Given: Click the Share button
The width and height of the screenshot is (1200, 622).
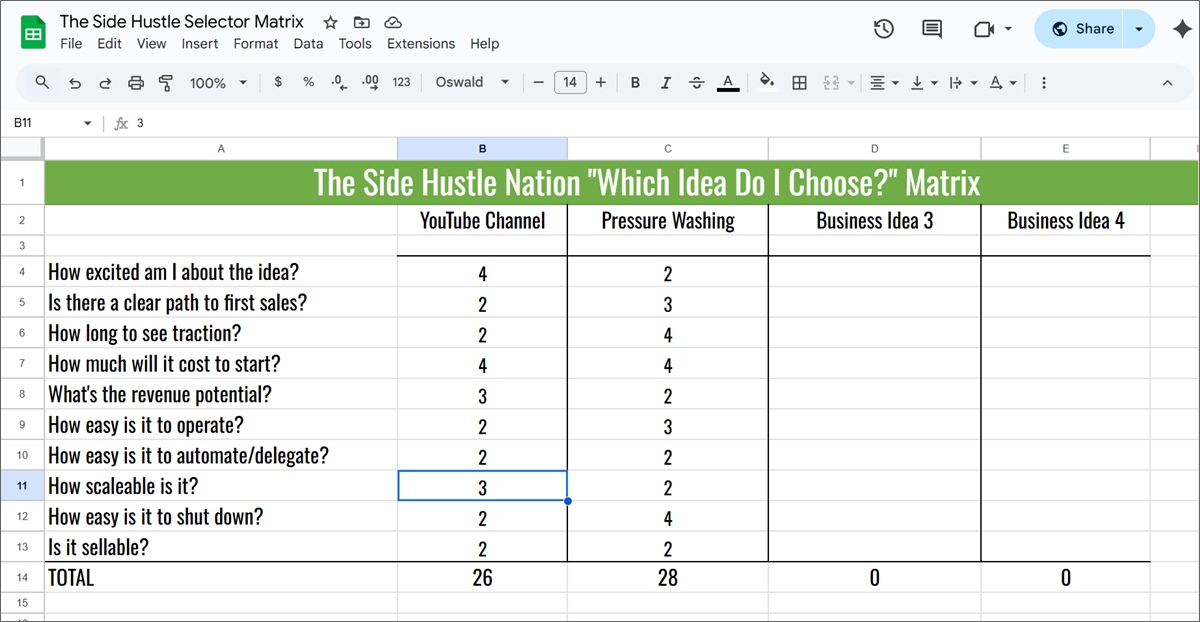Looking at the screenshot, I should click(1080, 29).
